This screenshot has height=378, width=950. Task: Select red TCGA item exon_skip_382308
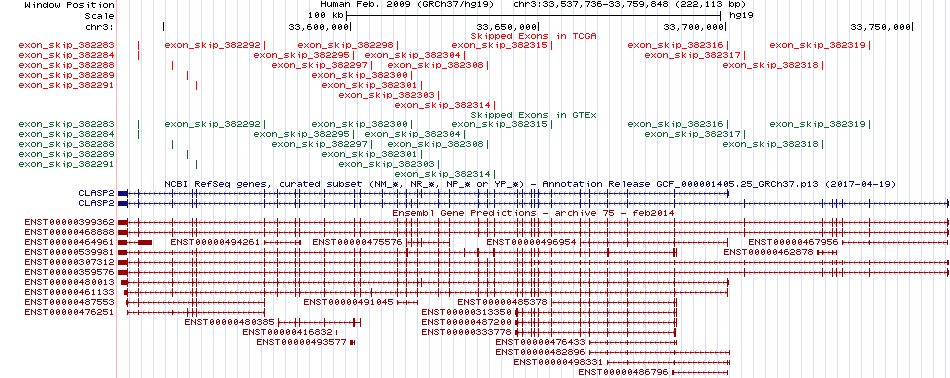(x=436, y=65)
